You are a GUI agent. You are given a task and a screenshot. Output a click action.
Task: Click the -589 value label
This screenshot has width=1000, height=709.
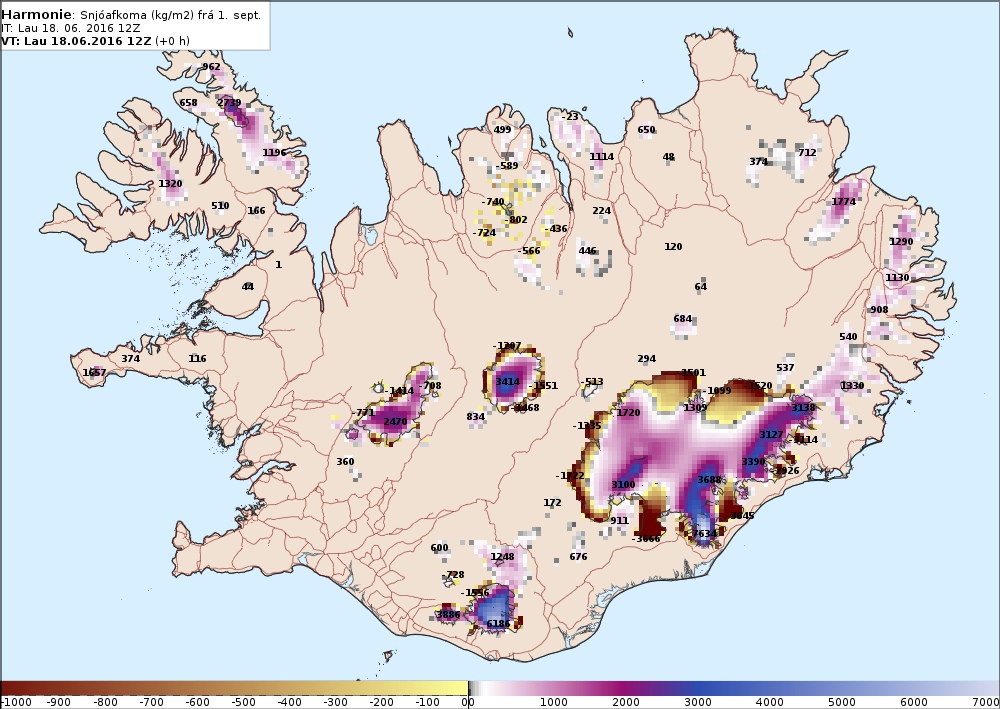pyautogui.click(x=508, y=166)
